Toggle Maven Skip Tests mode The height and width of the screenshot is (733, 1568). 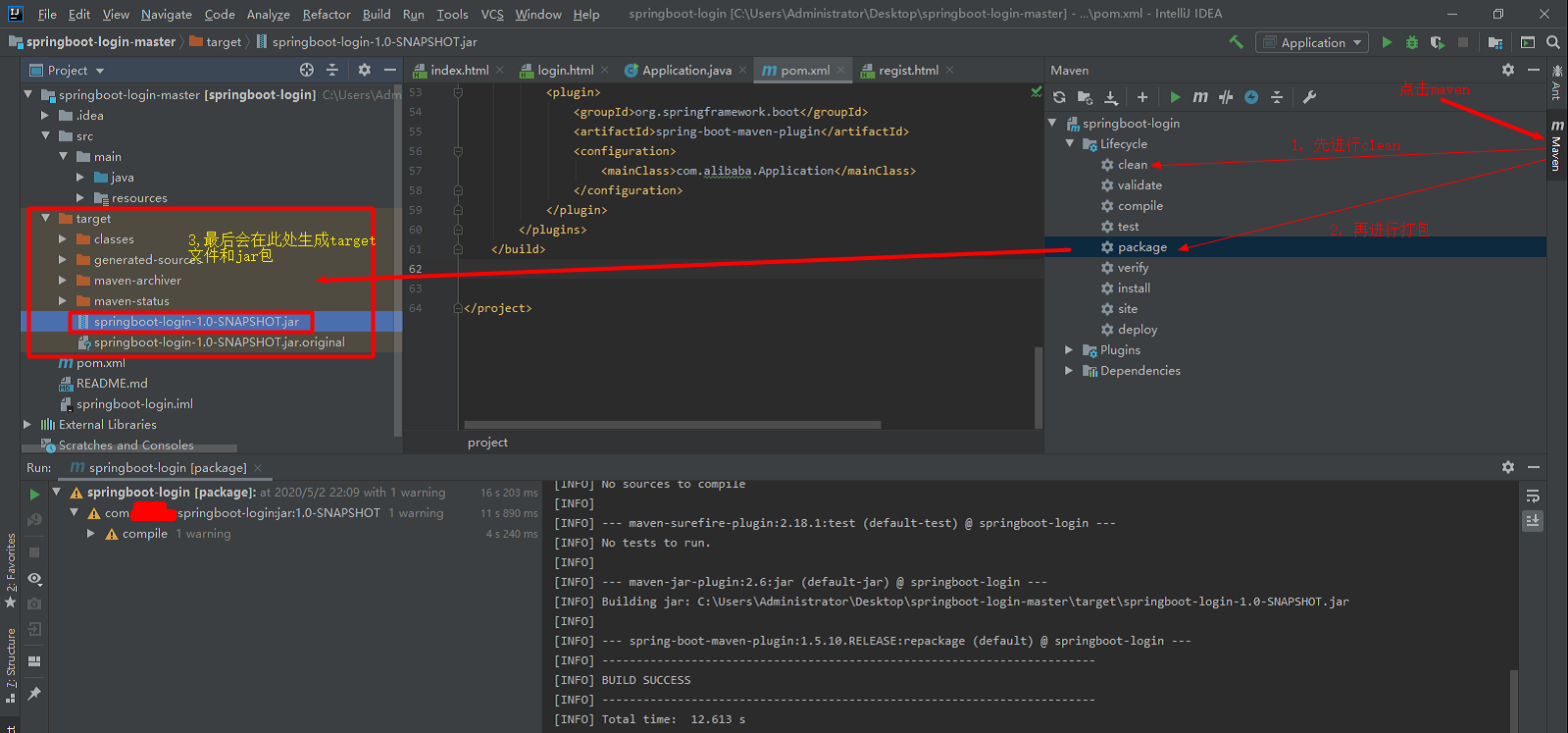click(x=1251, y=97)
